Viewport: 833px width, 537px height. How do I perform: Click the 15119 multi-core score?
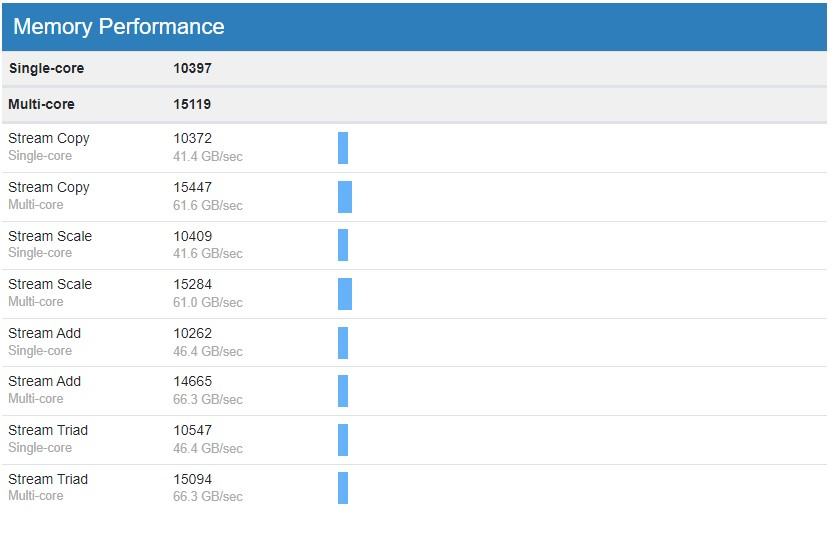[192, 104]
